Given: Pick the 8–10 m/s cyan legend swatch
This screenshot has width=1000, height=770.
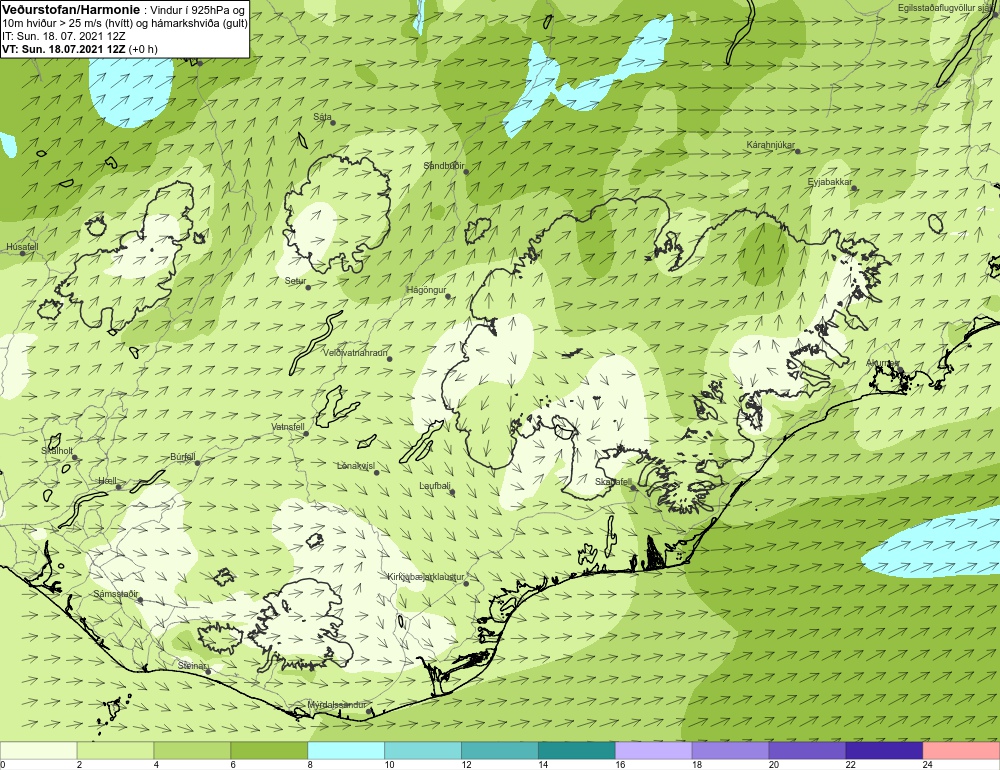Looking at the screenshot, I should (x=346, y=750).
